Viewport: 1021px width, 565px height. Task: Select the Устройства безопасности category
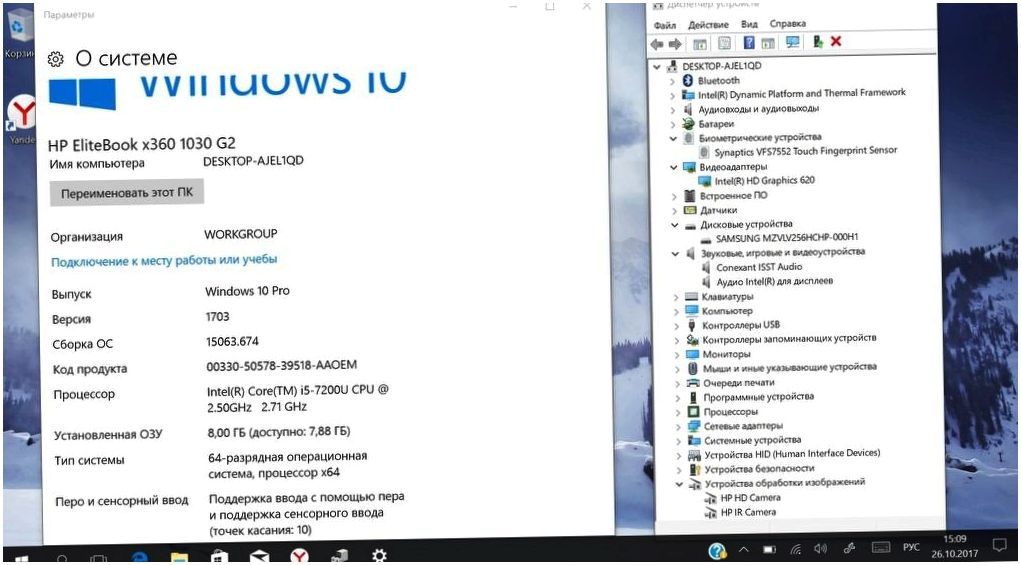pyautogui.click(x=759, y=469)
